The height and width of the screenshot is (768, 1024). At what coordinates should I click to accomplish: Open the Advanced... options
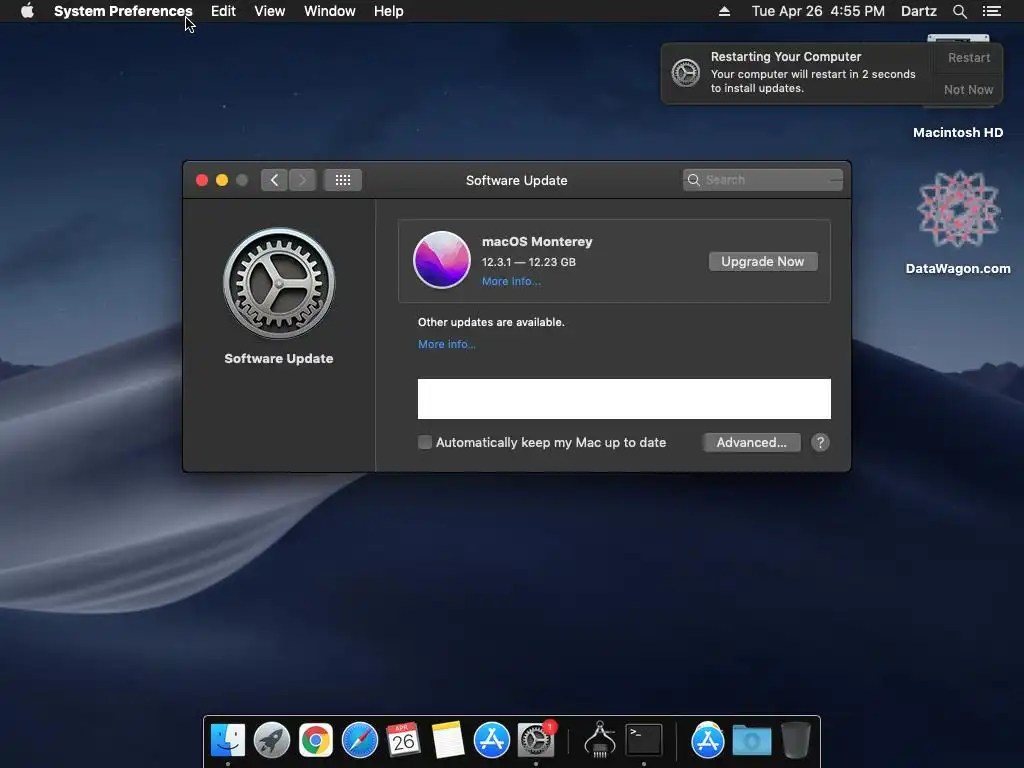tap(752, 442)
